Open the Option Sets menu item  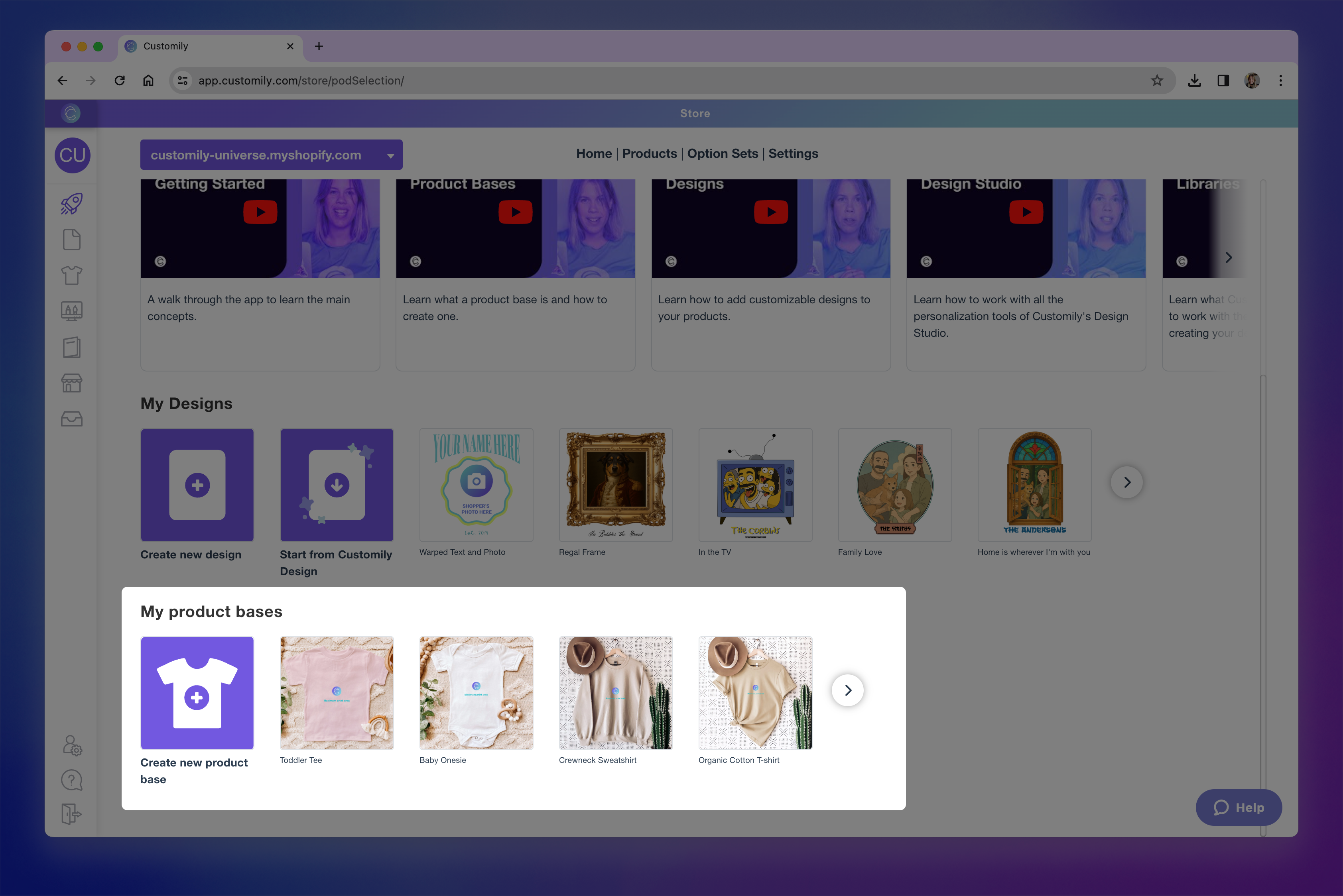[722, 154]
